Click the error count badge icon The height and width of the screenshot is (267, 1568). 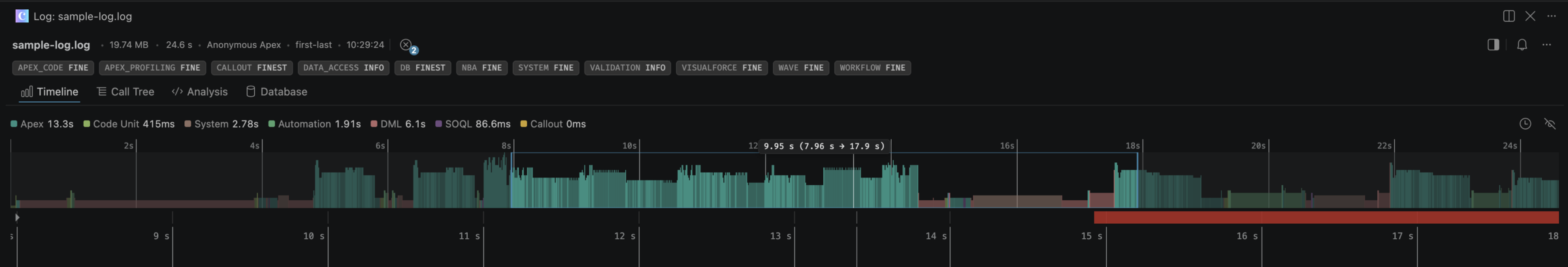coord(408,46)
